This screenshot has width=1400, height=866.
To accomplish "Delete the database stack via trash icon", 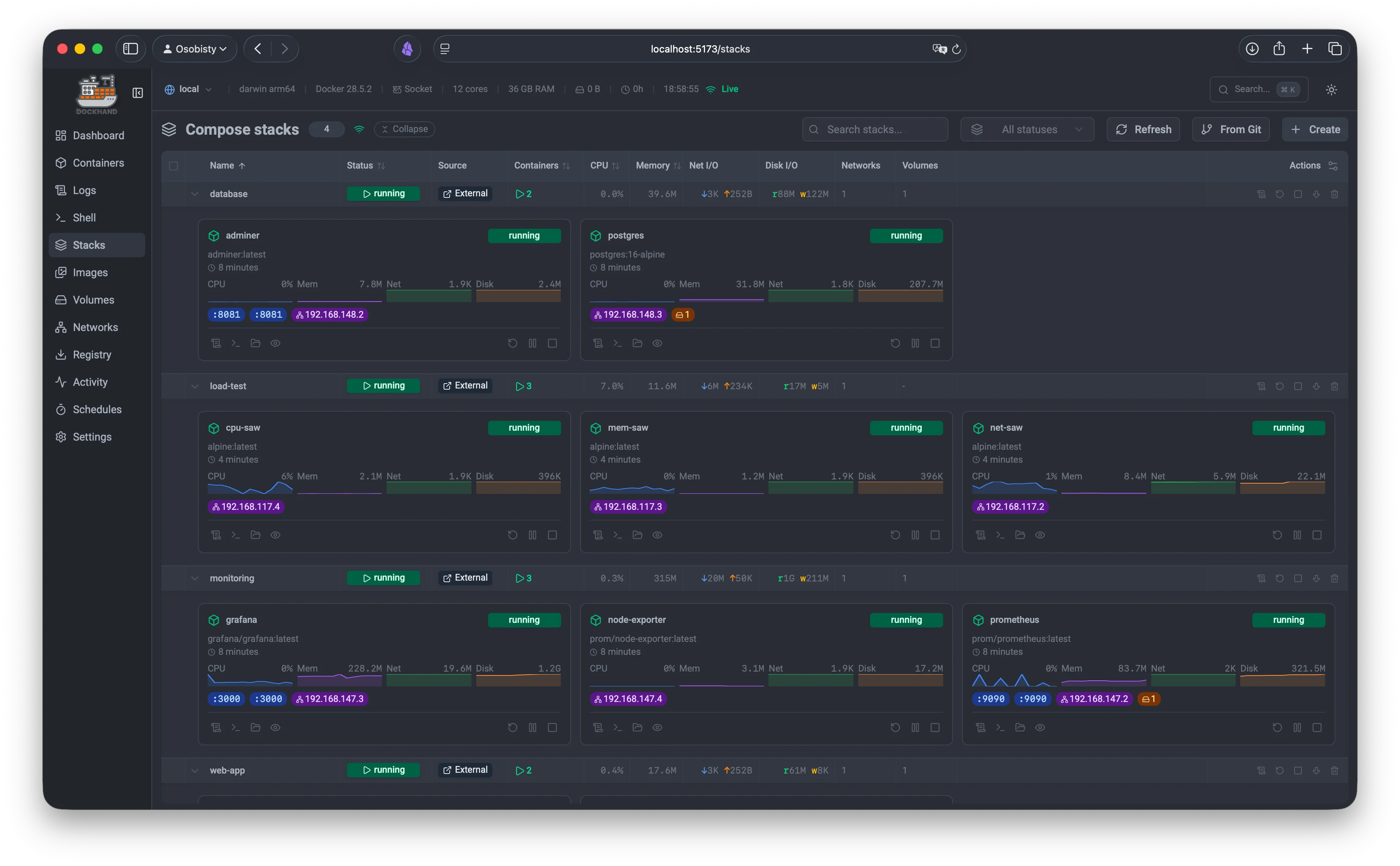I will [1334, 194].
